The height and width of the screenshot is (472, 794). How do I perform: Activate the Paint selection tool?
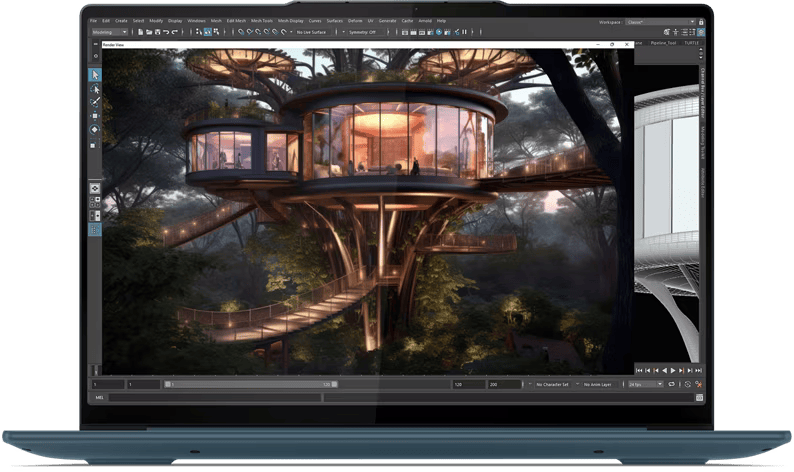95,101
